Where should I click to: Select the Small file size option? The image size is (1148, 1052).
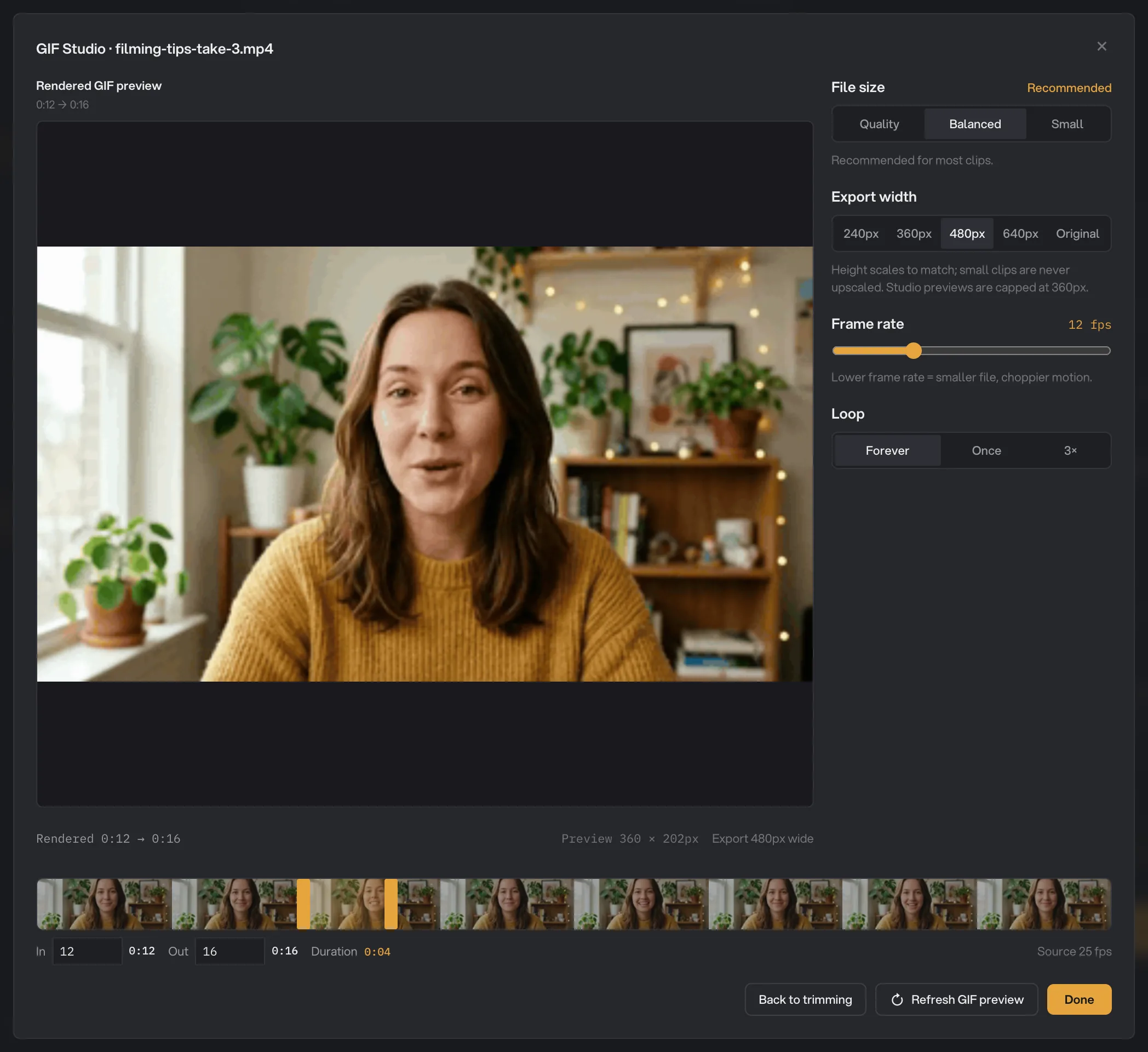coord(1066,124)
